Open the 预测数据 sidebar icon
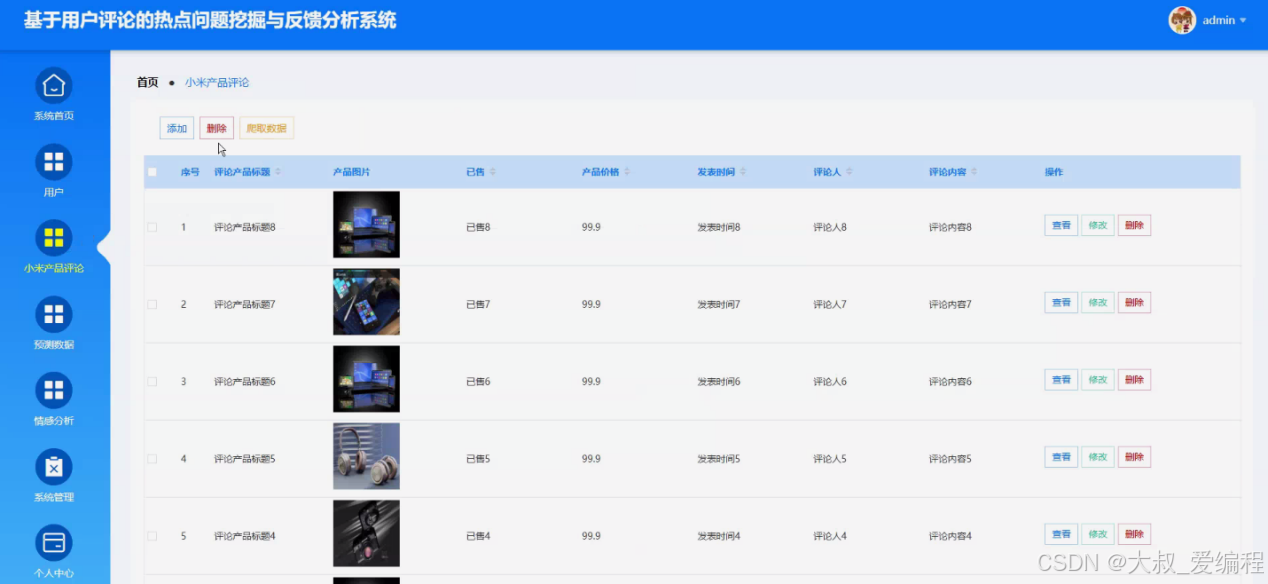Screen dimensions: 1268x584 point(54,314)
